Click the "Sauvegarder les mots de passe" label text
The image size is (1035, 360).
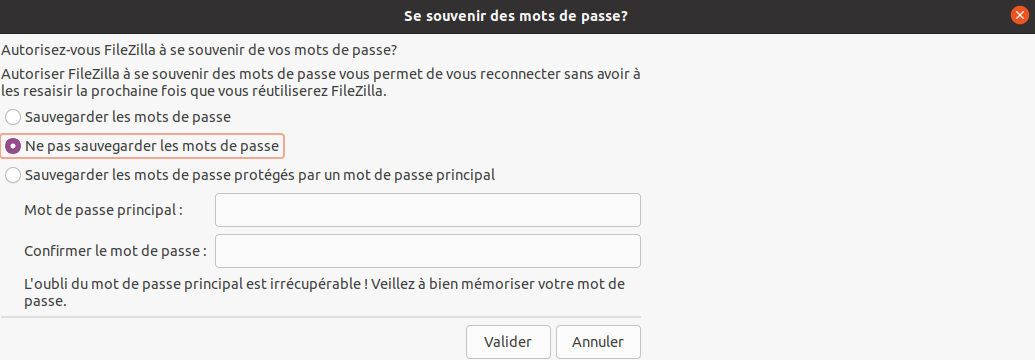[127, 118]
